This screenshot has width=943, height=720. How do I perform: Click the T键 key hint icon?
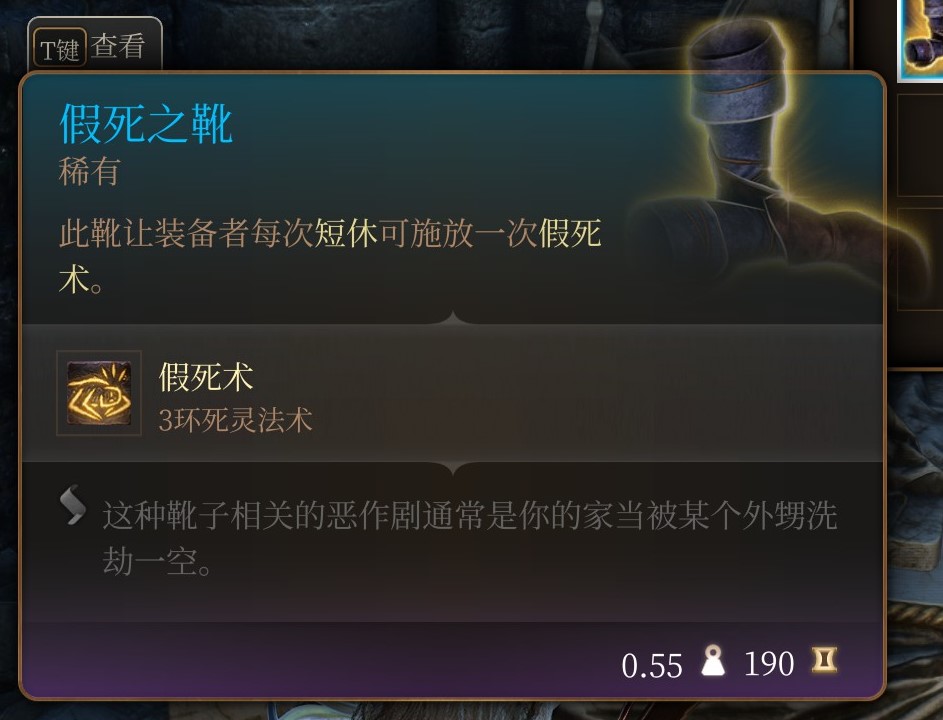60,48
